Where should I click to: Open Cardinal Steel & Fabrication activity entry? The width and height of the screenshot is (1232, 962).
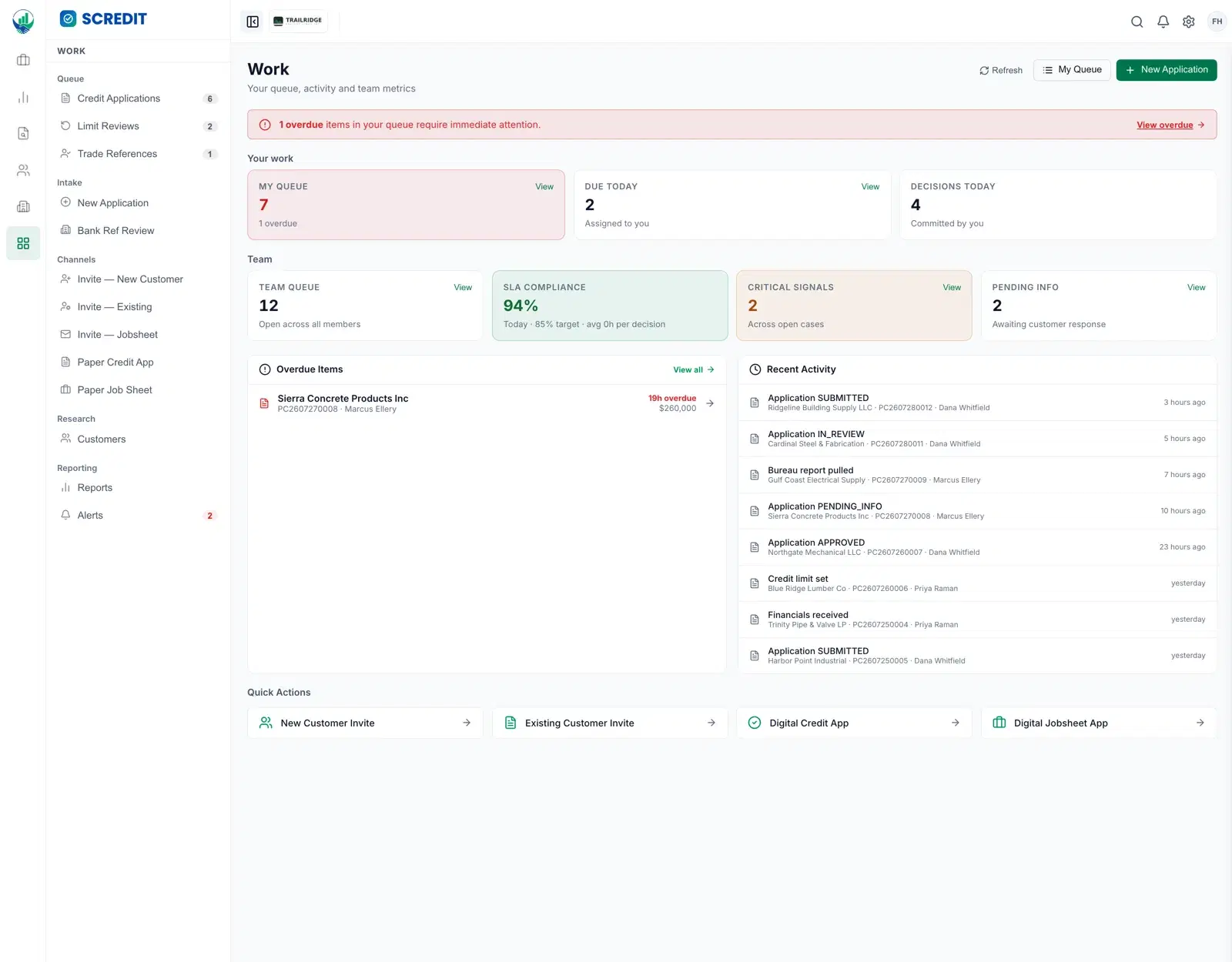(977, 439)
